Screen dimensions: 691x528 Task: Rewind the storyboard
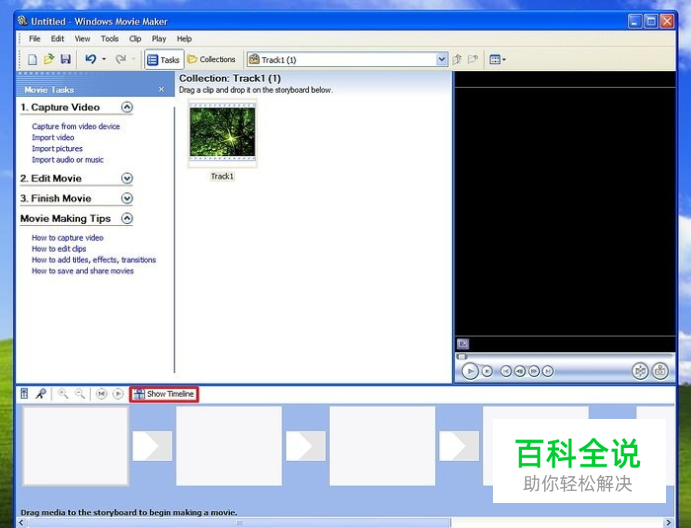click(x=101, y=394)
